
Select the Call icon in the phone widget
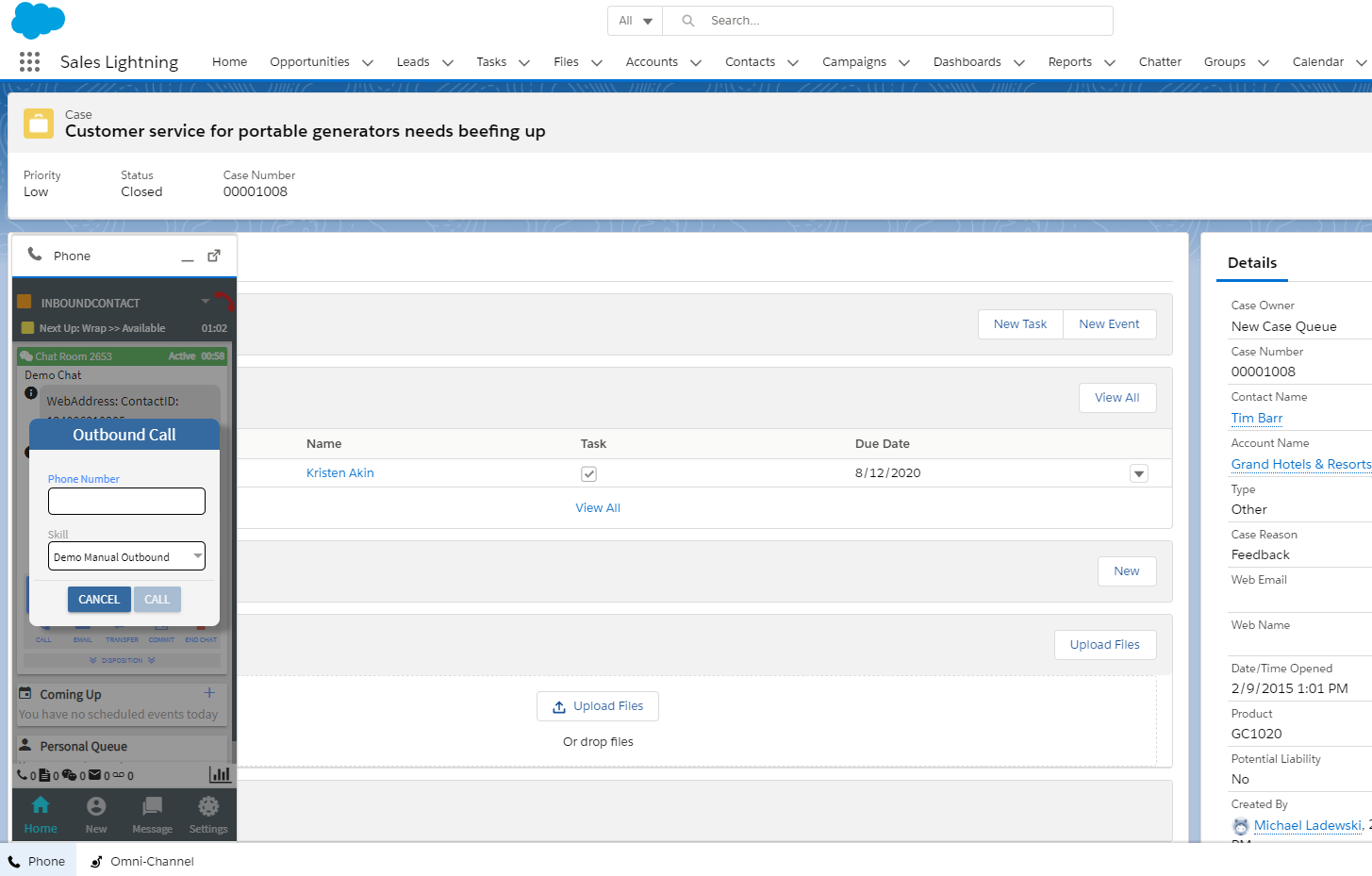pyautogui.click(x=43, y=632)
